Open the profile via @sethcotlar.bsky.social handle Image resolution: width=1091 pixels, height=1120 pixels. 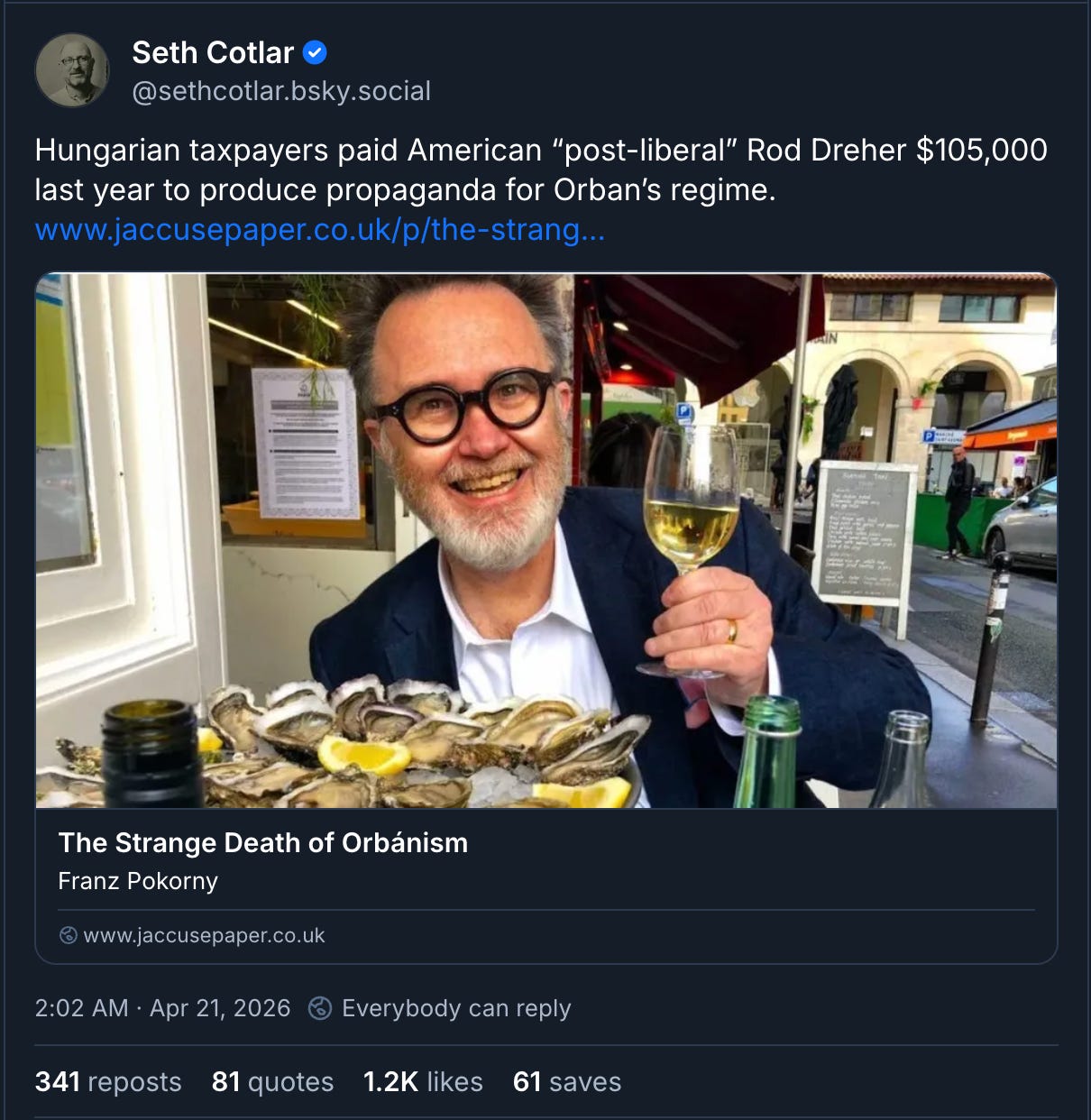click(x=280, y=91)
